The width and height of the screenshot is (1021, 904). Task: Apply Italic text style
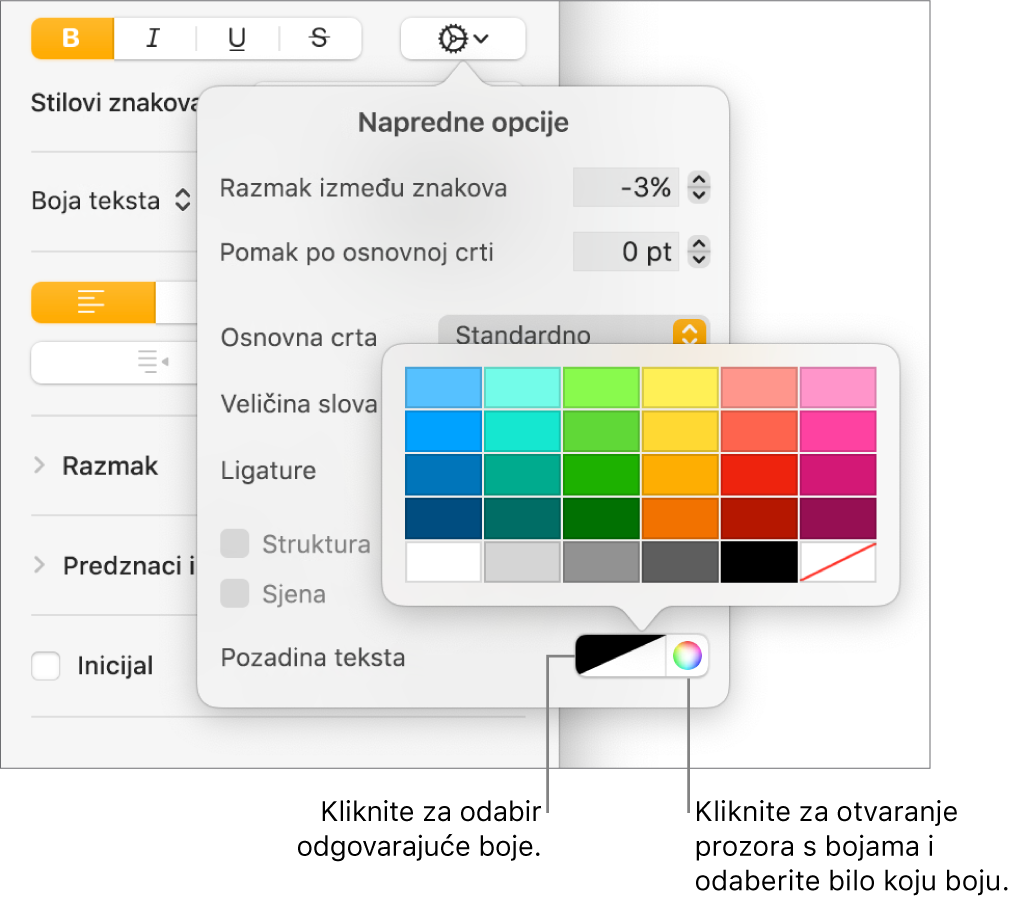tap(154, 38)
